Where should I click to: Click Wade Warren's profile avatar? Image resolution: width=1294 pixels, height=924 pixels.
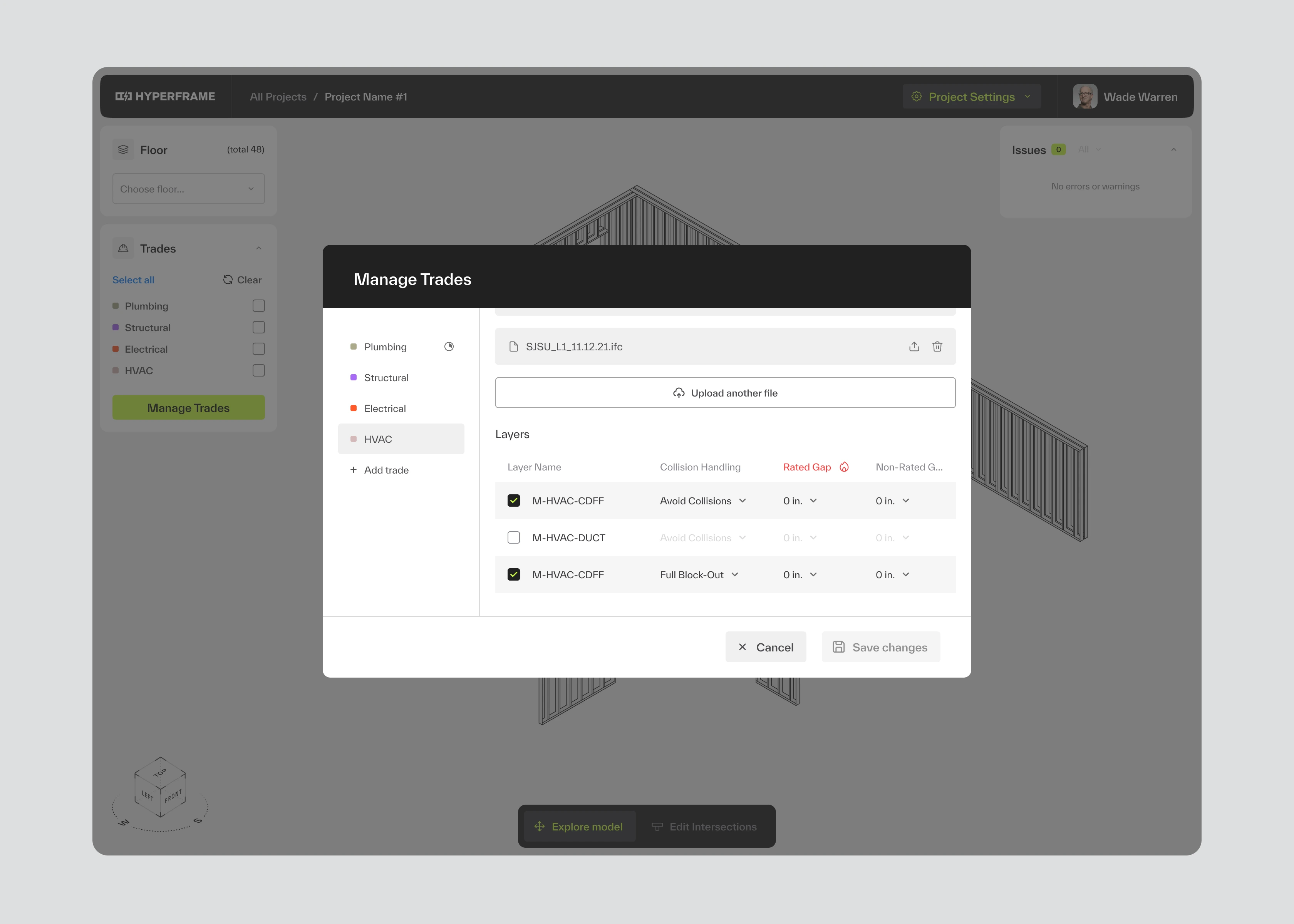point(1084,97)
